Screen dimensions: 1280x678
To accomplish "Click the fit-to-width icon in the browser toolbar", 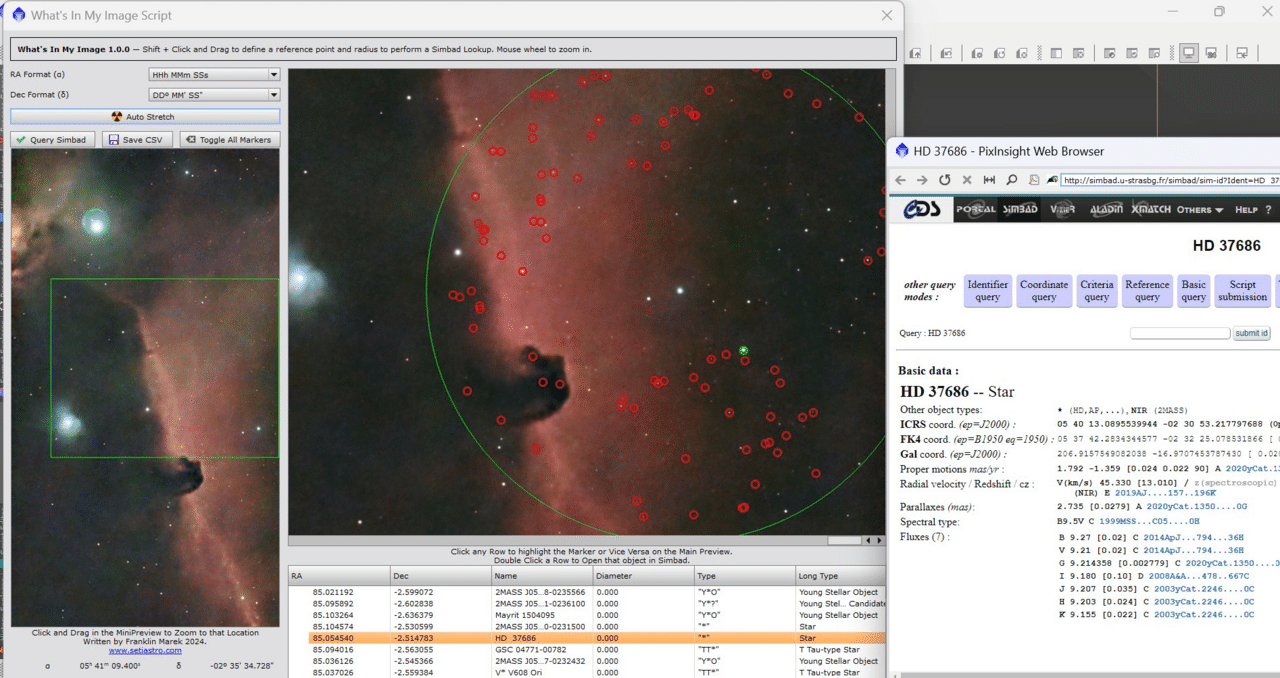I will [x=989, y=180].
